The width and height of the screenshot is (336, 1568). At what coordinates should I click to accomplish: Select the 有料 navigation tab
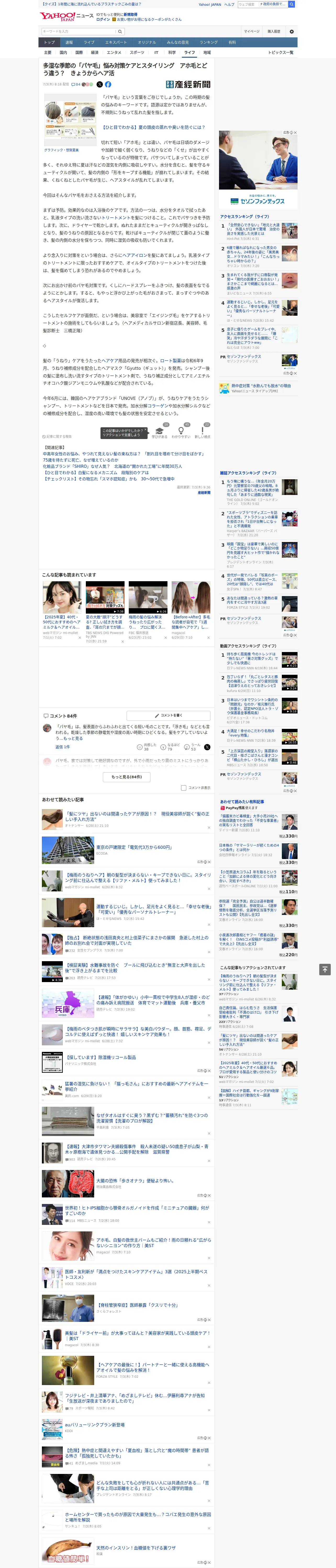point(232,43)
